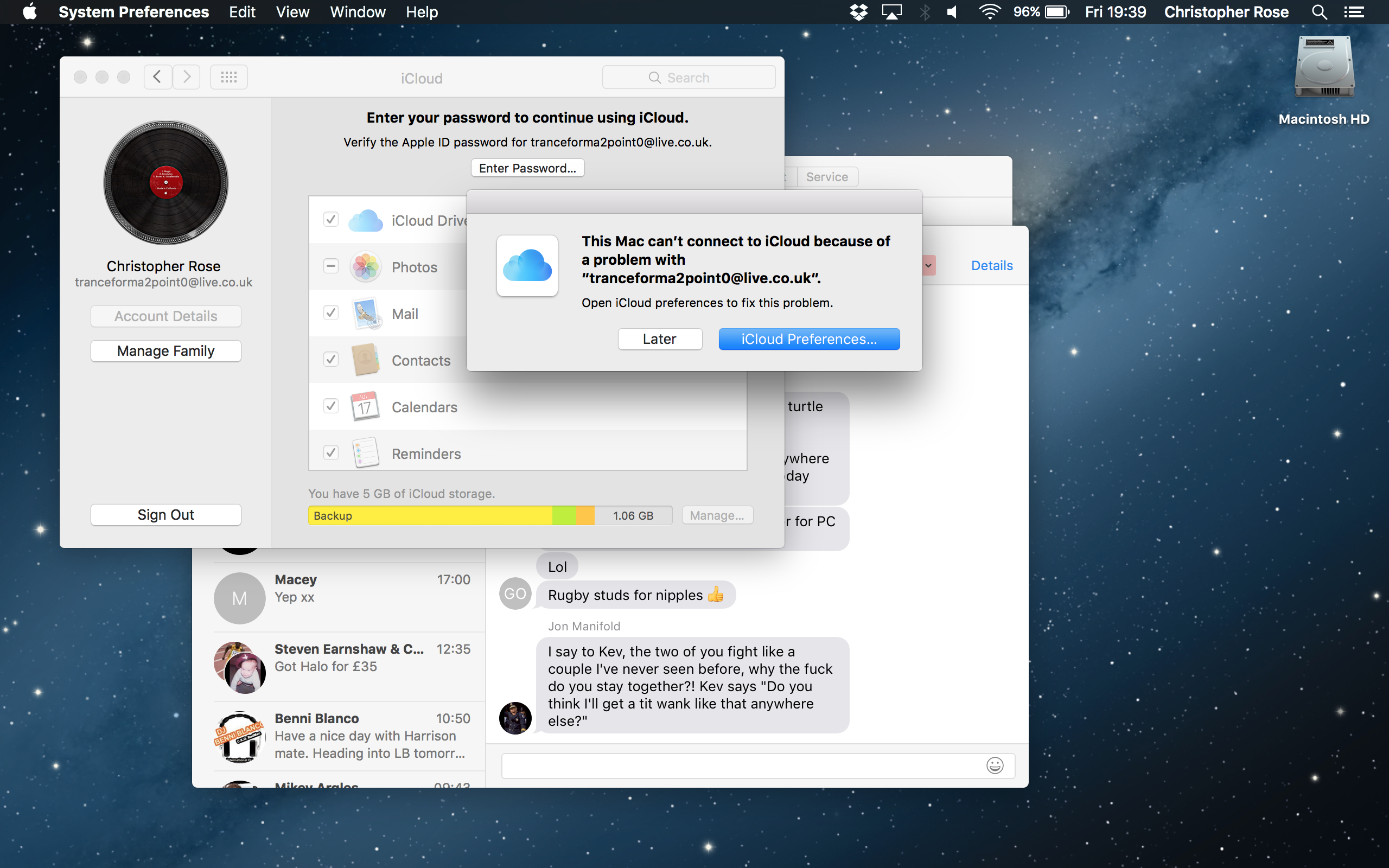
Task: Open the Dropbox menu bar icon
Action: tap(859, 12)
